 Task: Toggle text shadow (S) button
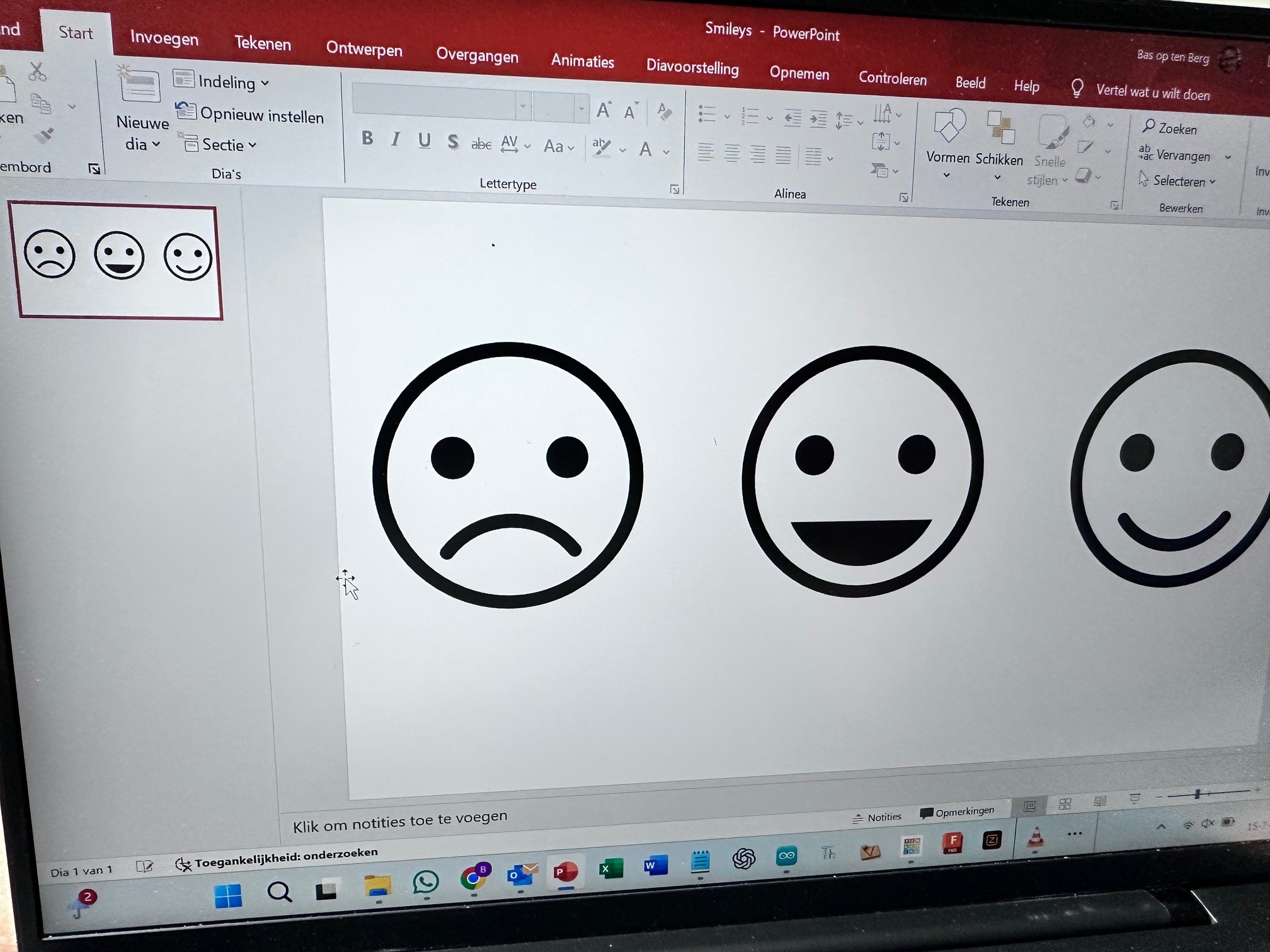[x=452, y=142]
